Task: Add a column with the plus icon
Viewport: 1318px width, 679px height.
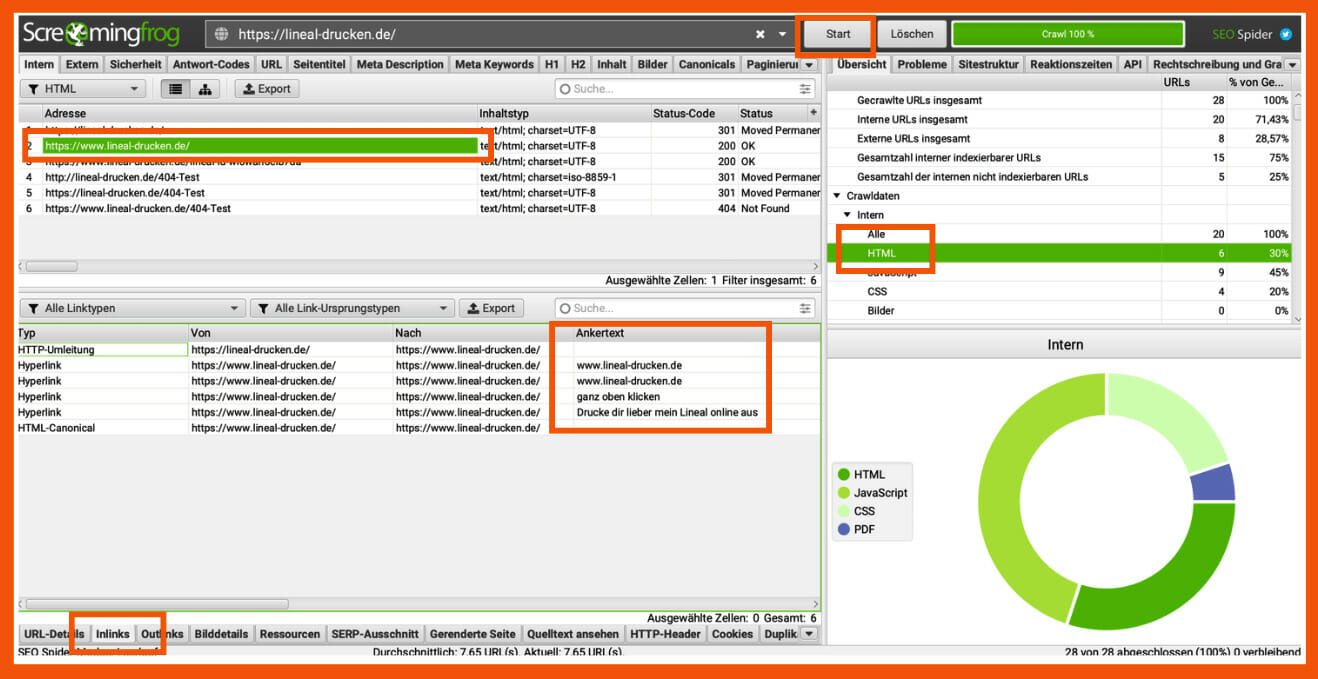Action: point(813,113)
